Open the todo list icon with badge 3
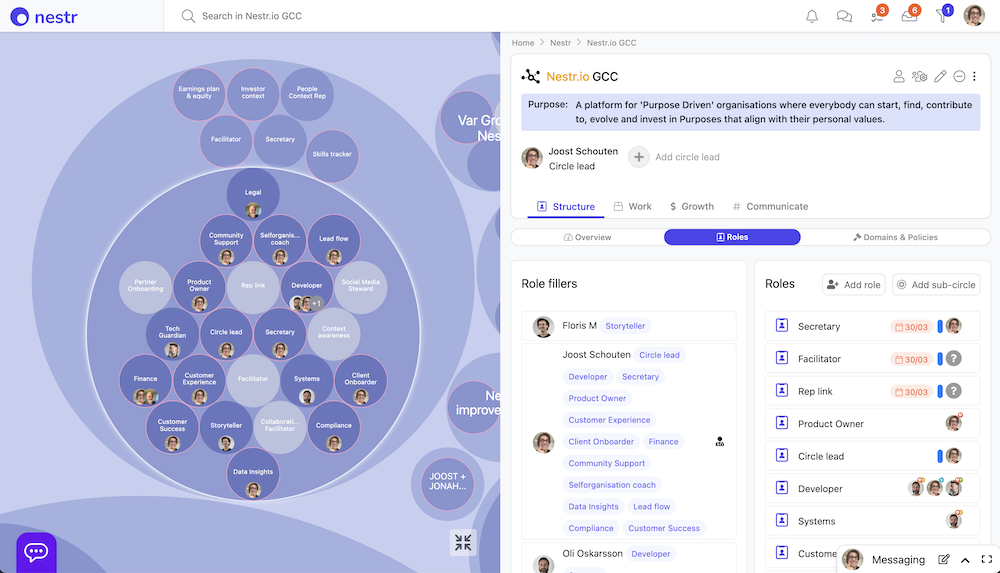Viewport: 1000px width, 573px height. click(x=878, y=15)
